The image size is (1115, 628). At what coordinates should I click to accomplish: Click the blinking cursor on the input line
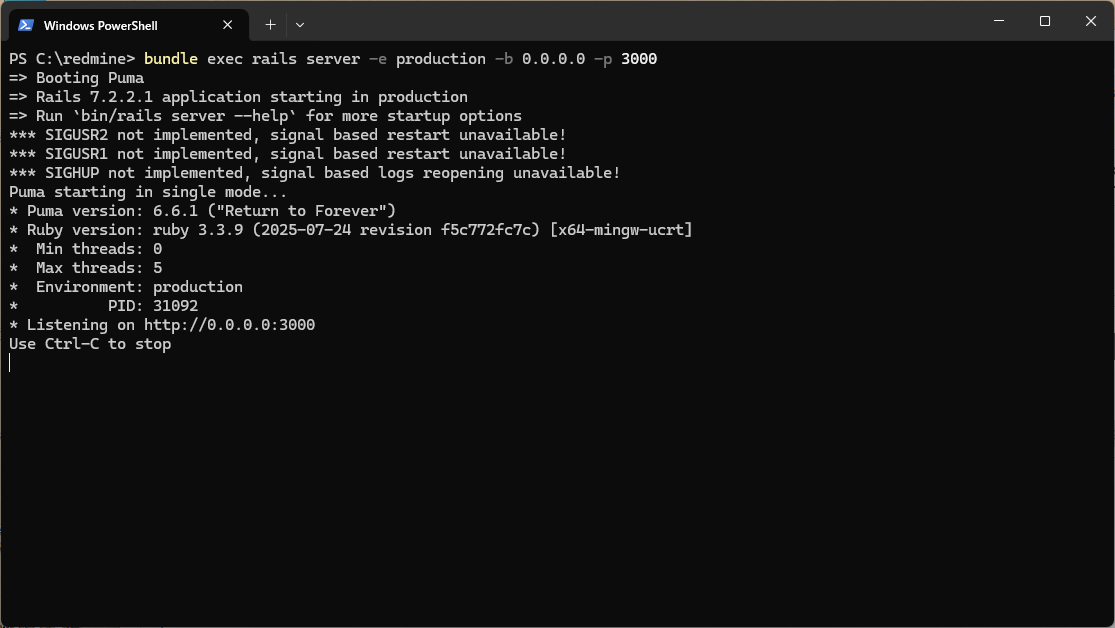click(x=10, y=362)
